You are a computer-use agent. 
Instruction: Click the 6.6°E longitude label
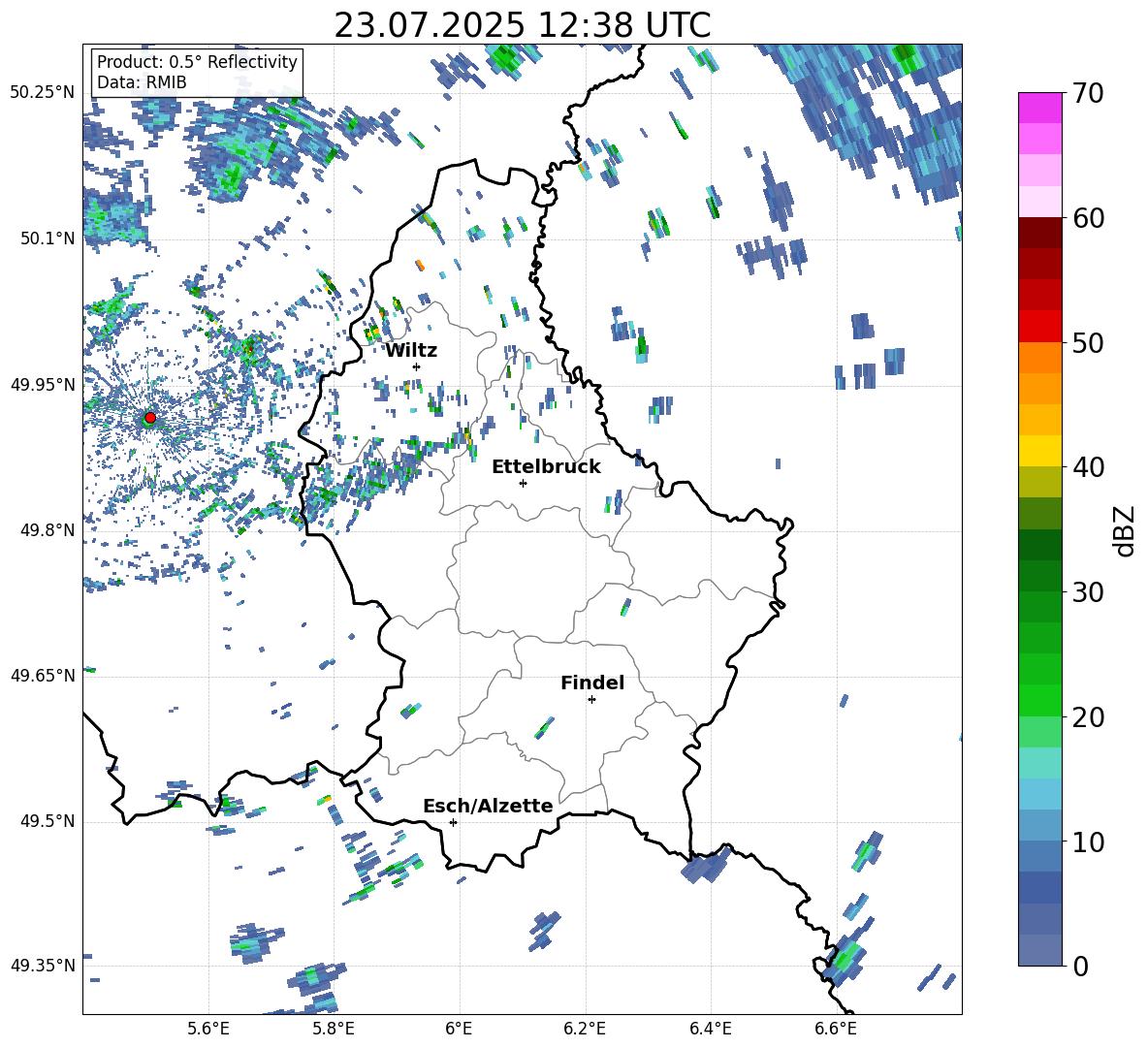836,1029
